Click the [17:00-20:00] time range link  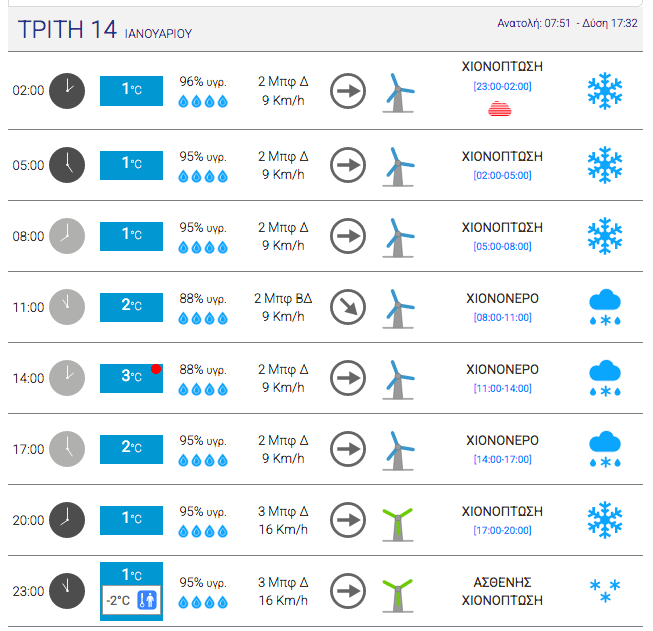(502, 530)
